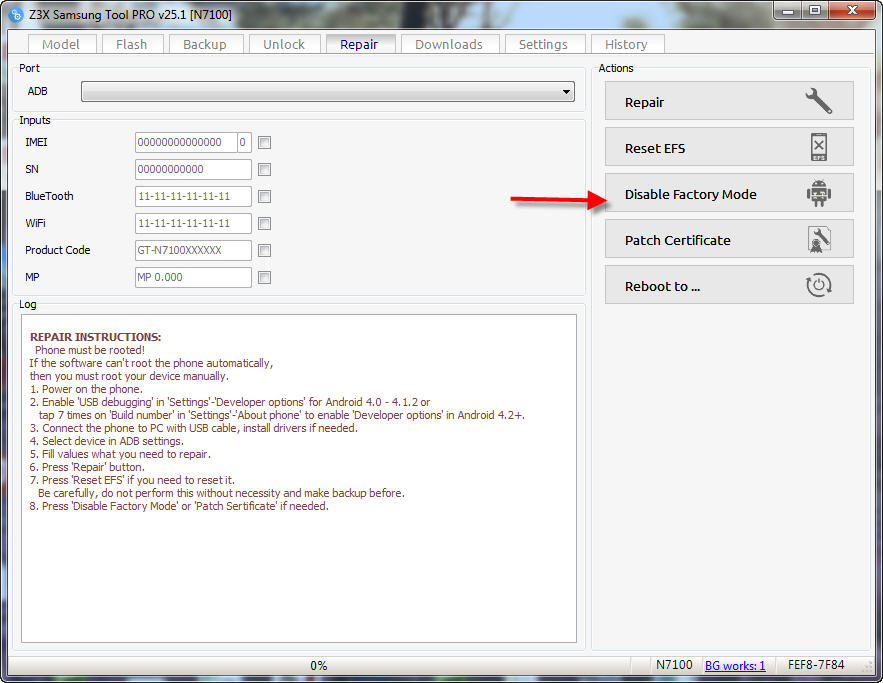Open the Backup tab
The width and height of the screenshot is (883, 683).
pyautogui.click(x=205, y=44)
